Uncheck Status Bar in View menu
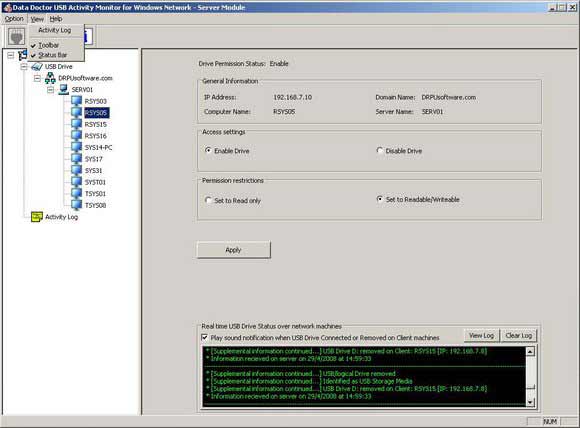This screenshot has height=428, width=580. pos(53,55)
